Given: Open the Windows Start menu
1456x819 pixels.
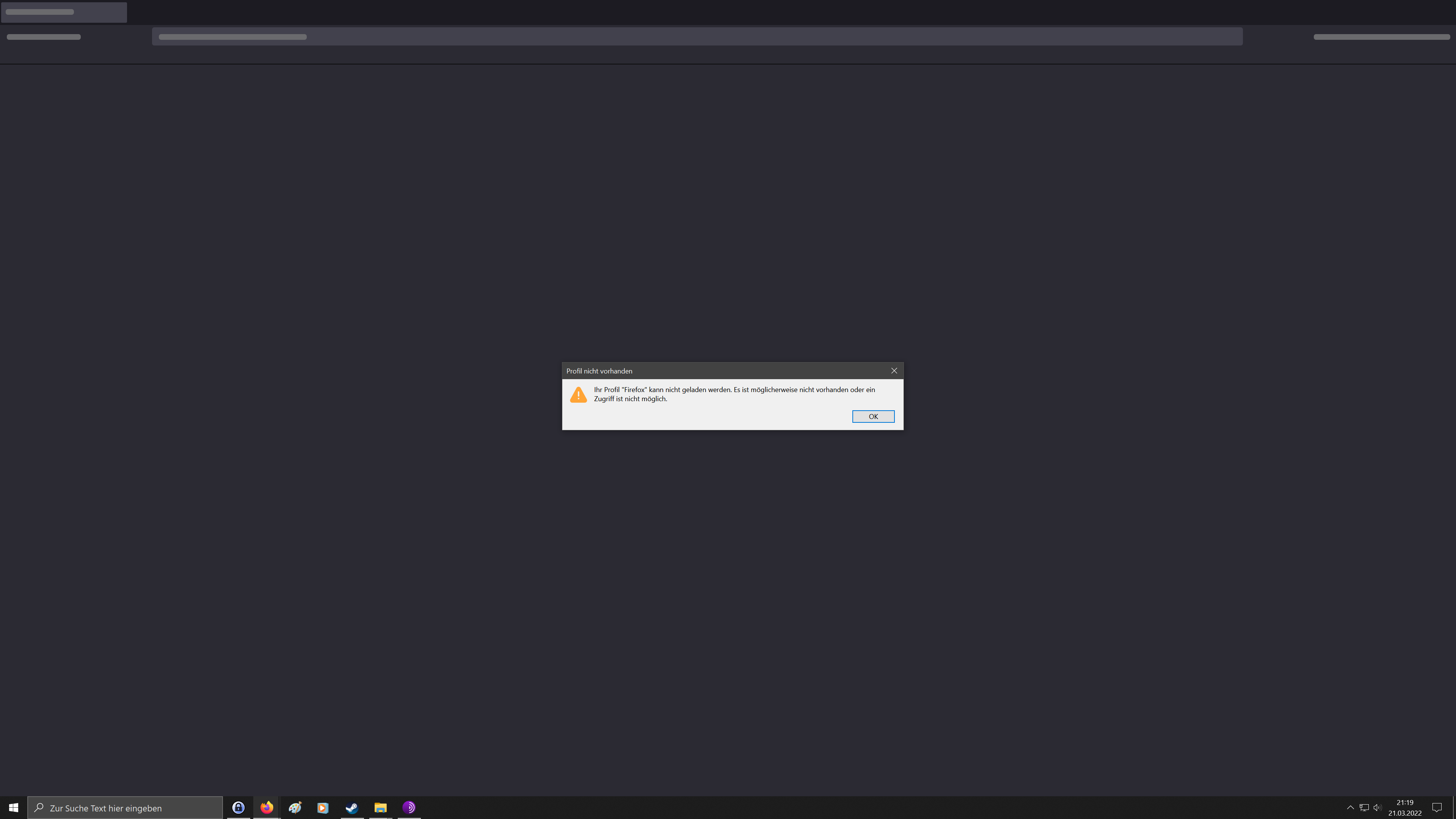Looking at the screenshot, I should point(14,808).
